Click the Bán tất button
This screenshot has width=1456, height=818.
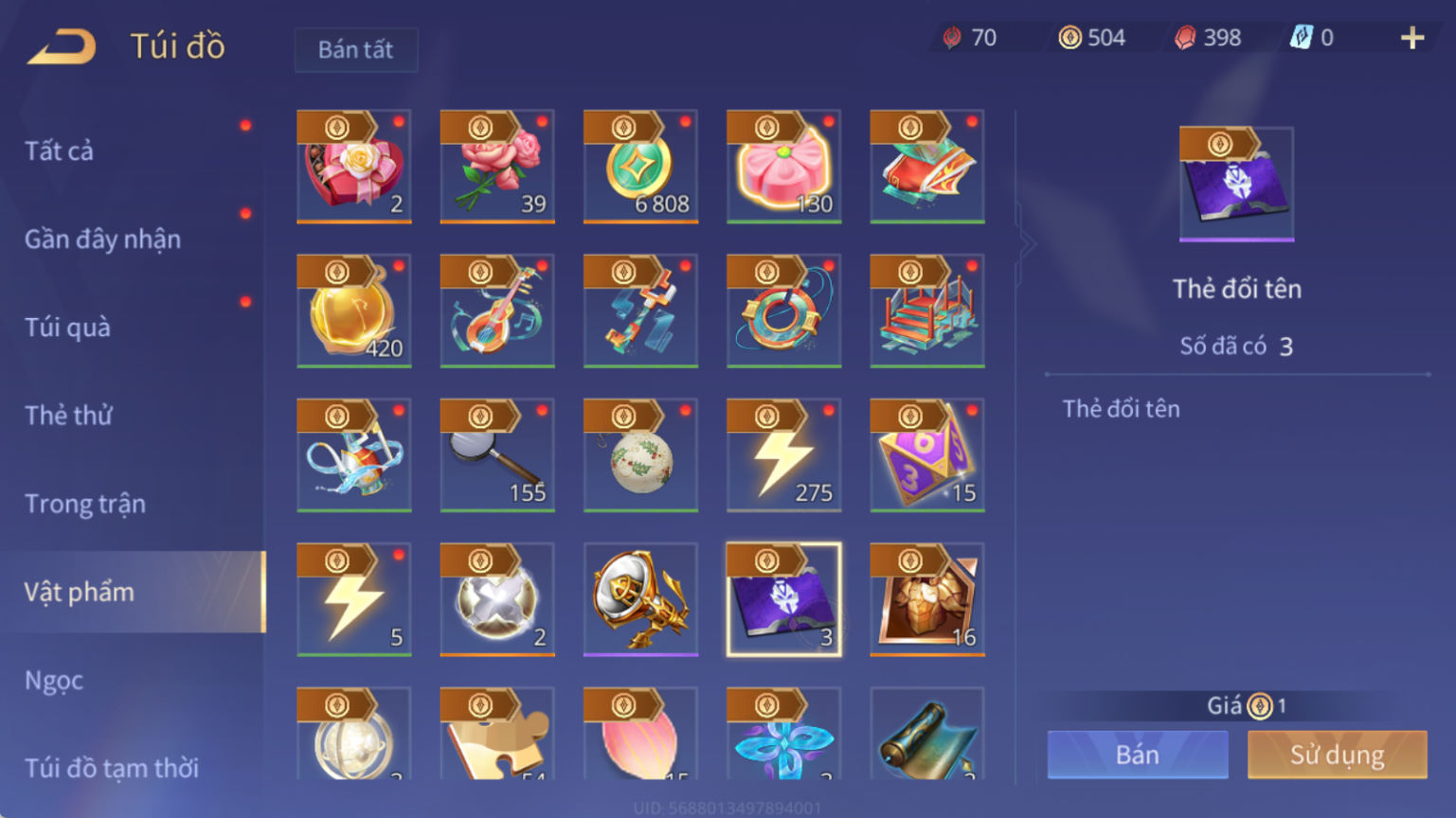[x=356, y=49]
